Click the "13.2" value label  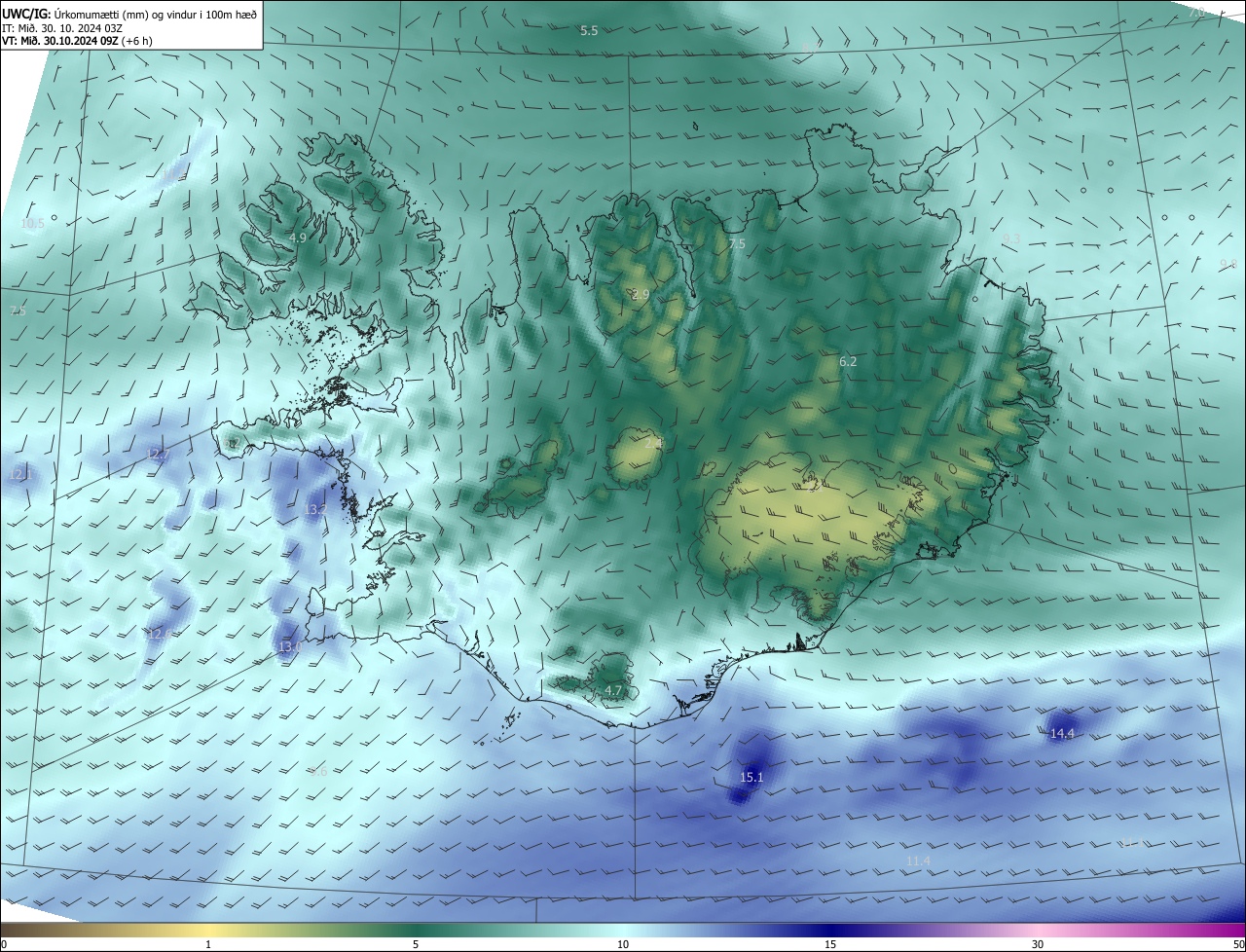pos(315,509)
